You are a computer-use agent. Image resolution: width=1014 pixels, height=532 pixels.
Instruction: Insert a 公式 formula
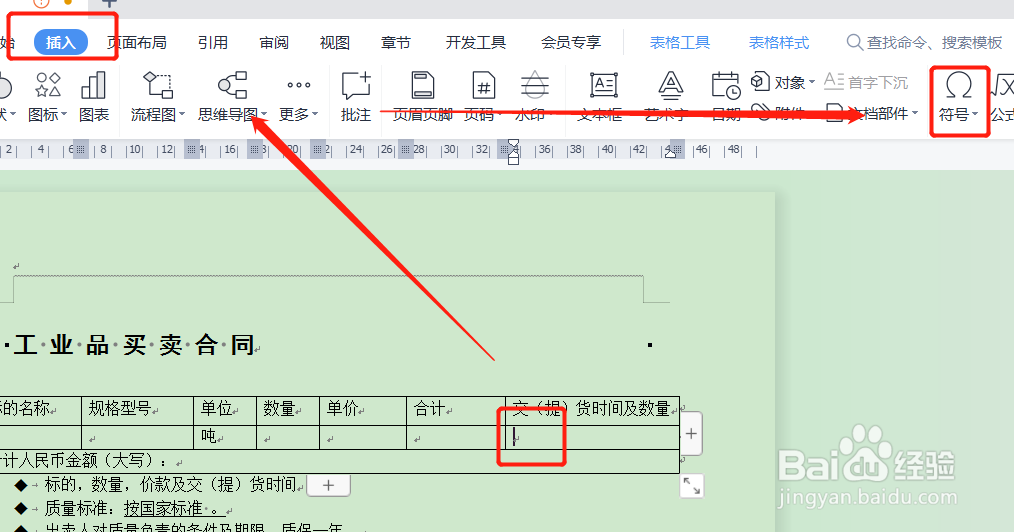pyautogui.click(x=1002, y=97)
